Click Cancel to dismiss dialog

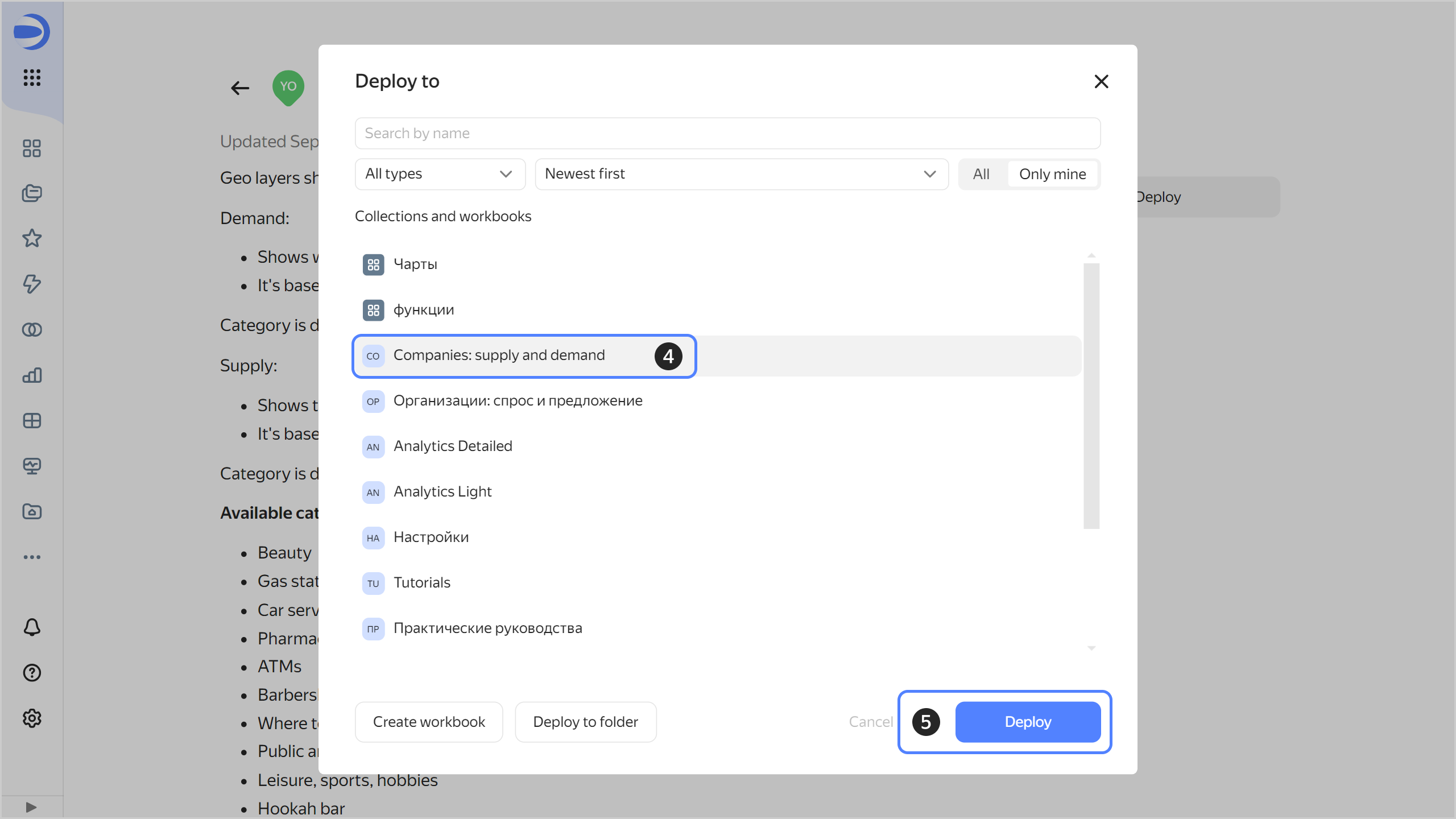(870, 722)
